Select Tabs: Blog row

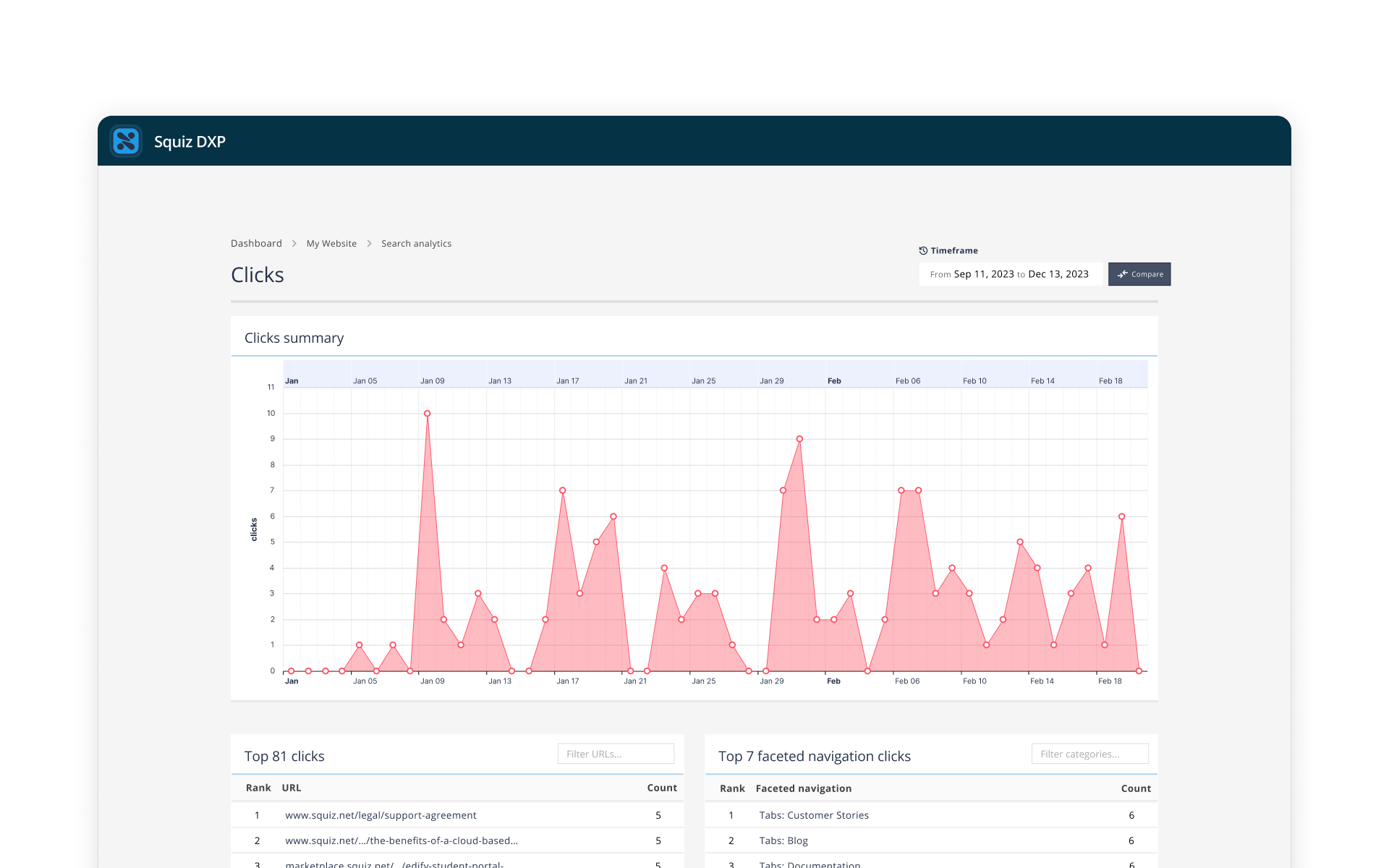click(931, 841)
